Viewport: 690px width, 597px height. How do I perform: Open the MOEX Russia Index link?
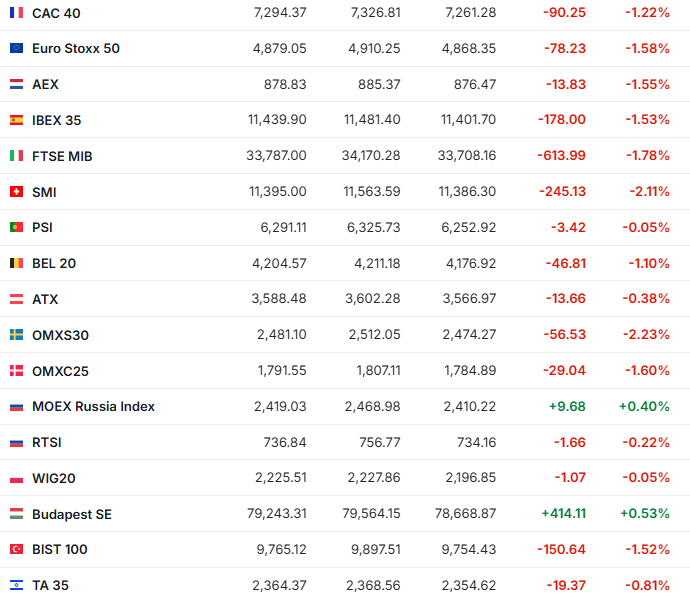(93, 407)
